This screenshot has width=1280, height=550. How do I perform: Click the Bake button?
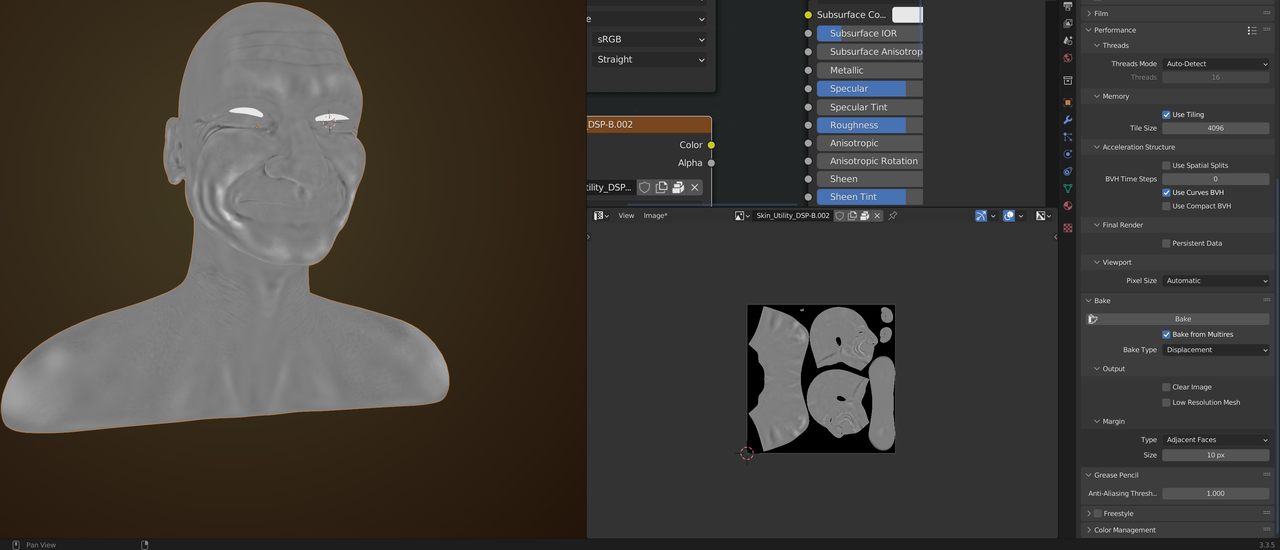click(x=1183, y=319)
